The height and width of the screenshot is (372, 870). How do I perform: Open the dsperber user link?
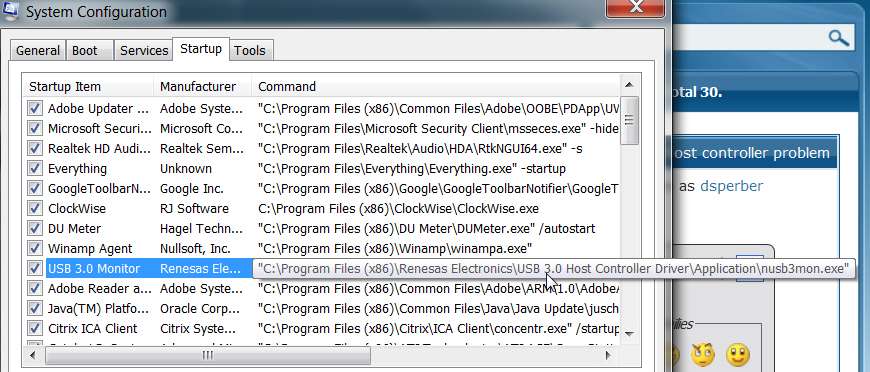[x=731, y=186]
